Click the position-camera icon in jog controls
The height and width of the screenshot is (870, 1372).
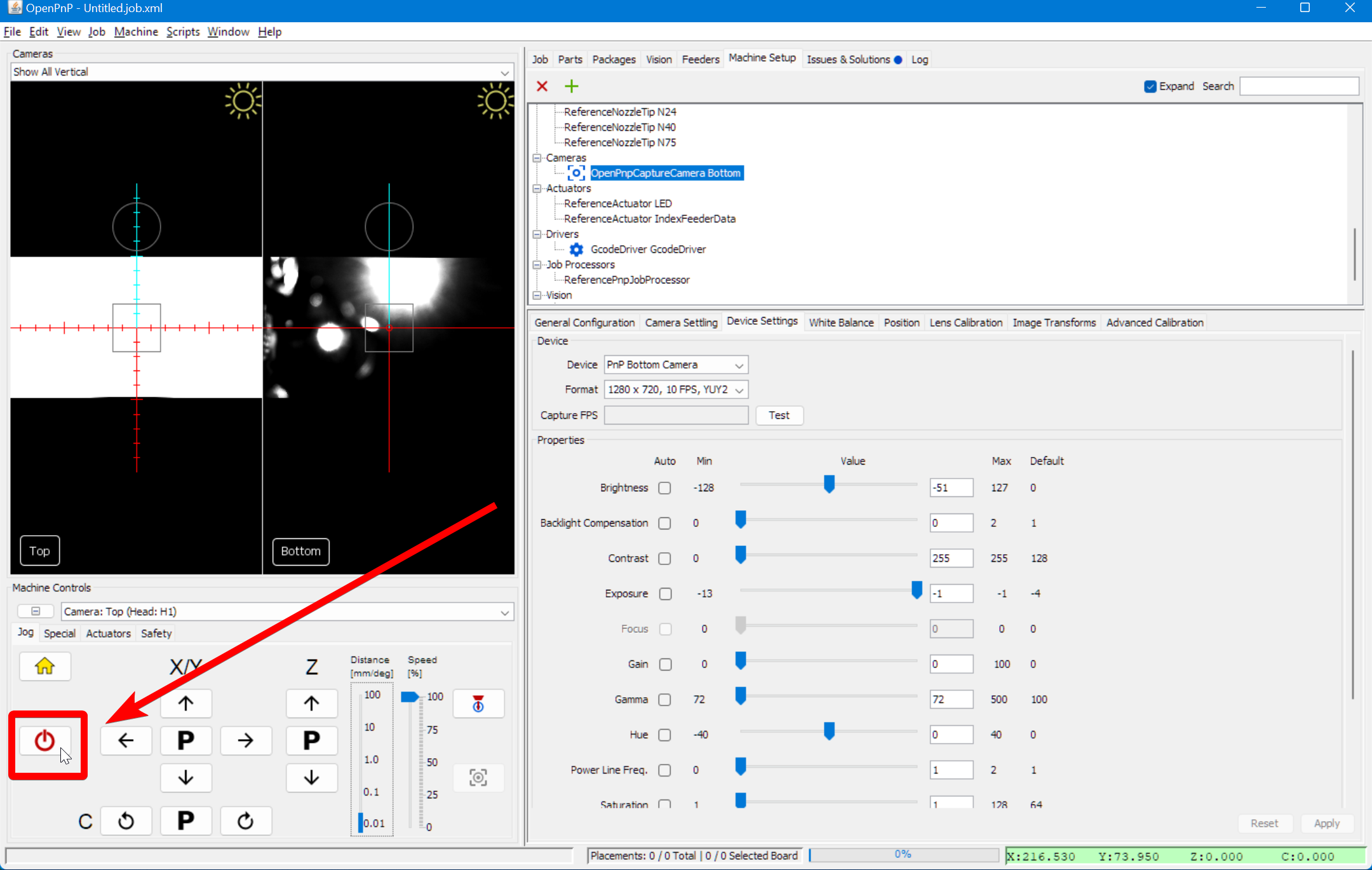click(x=478, y=777)
